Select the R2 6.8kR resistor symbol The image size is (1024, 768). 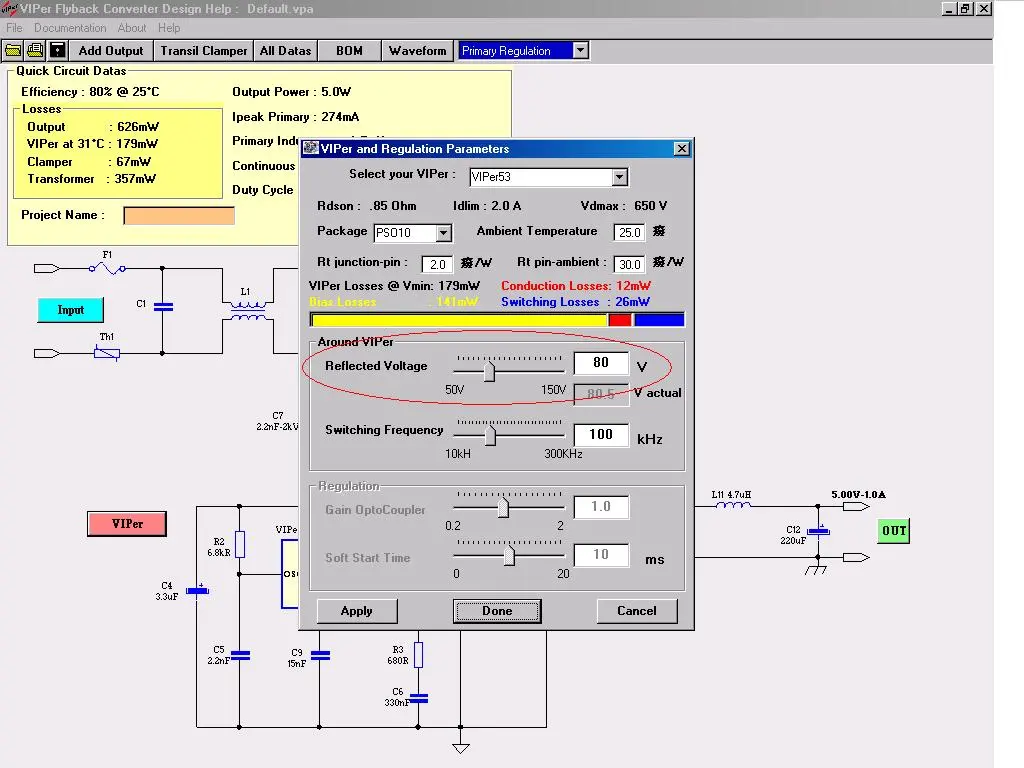click(240, 544)
